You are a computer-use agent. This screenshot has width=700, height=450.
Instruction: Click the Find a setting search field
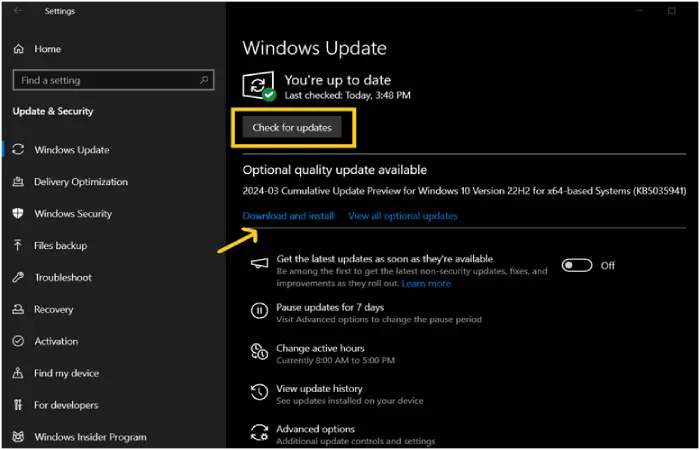coord(113,80)
